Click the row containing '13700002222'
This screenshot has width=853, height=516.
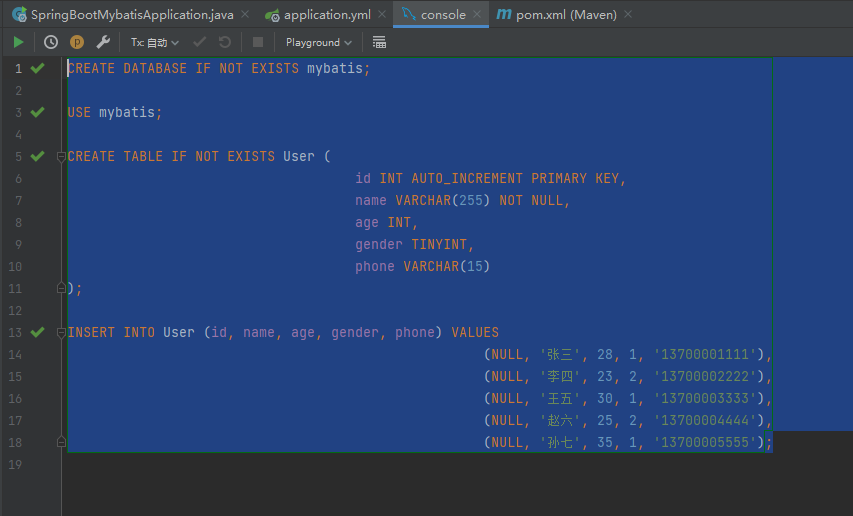coord(628,376)
